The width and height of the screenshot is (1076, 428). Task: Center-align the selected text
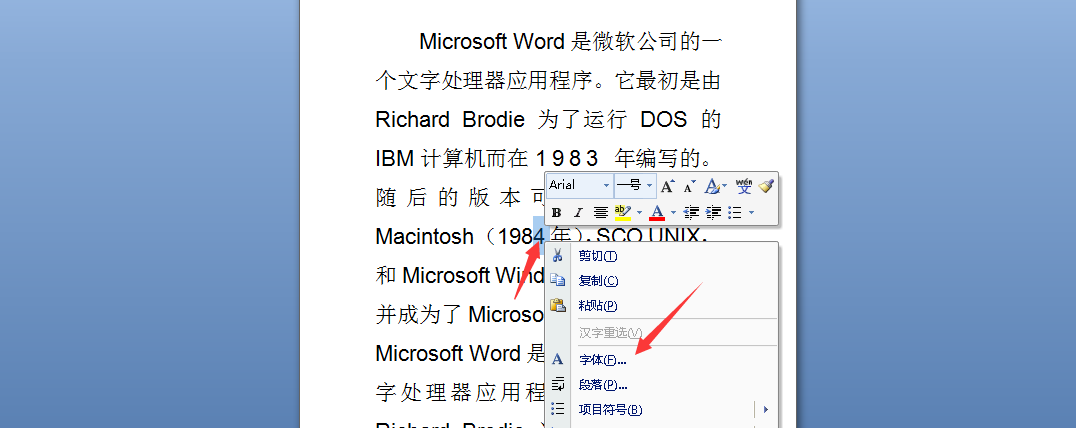(x=600, y=213)
